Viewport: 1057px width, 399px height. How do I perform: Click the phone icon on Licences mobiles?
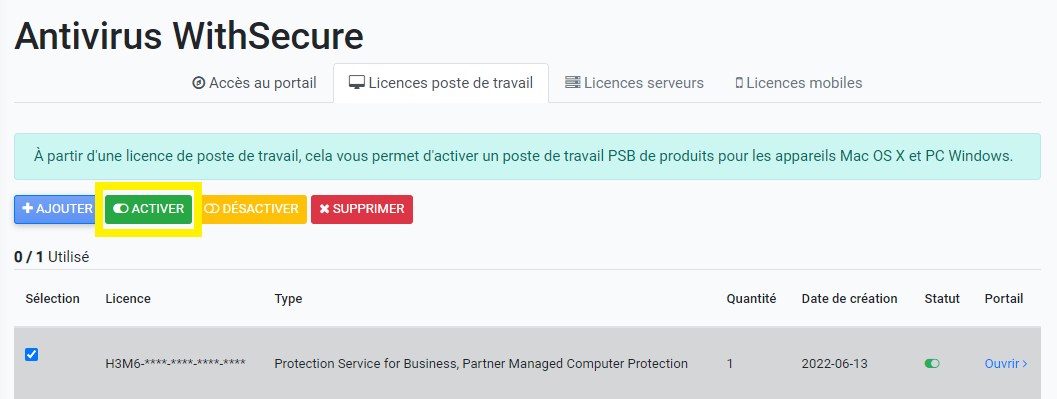(x=739, y=84)
